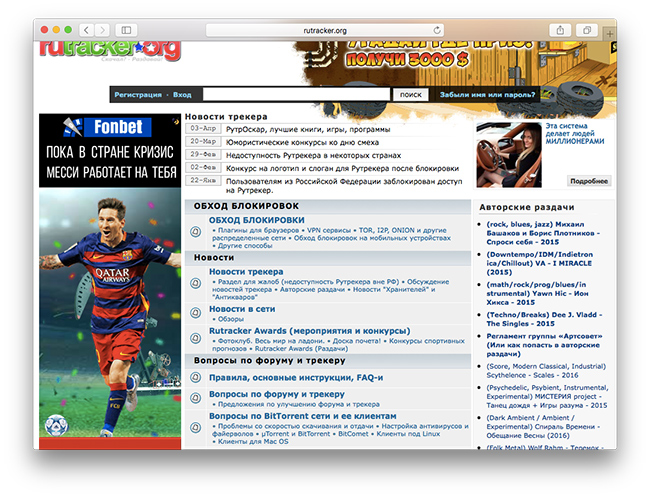Open the Предложения по улучшению форума subforum

click(298, 404)
